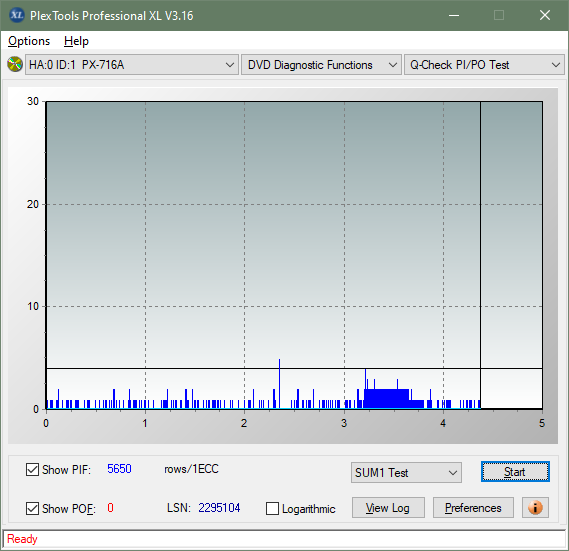The height and width of the screenshot is (551, 569).
Task: Close the PlexTools window
Action: pos(545,15)
